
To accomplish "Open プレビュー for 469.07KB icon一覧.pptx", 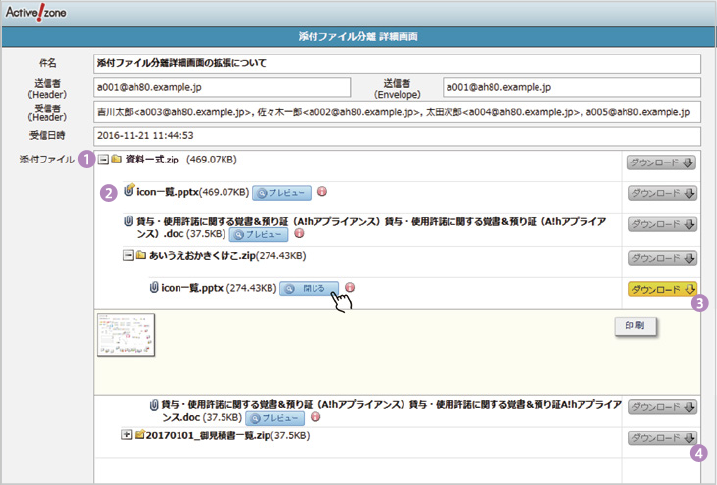I will (x=281, y=191).
